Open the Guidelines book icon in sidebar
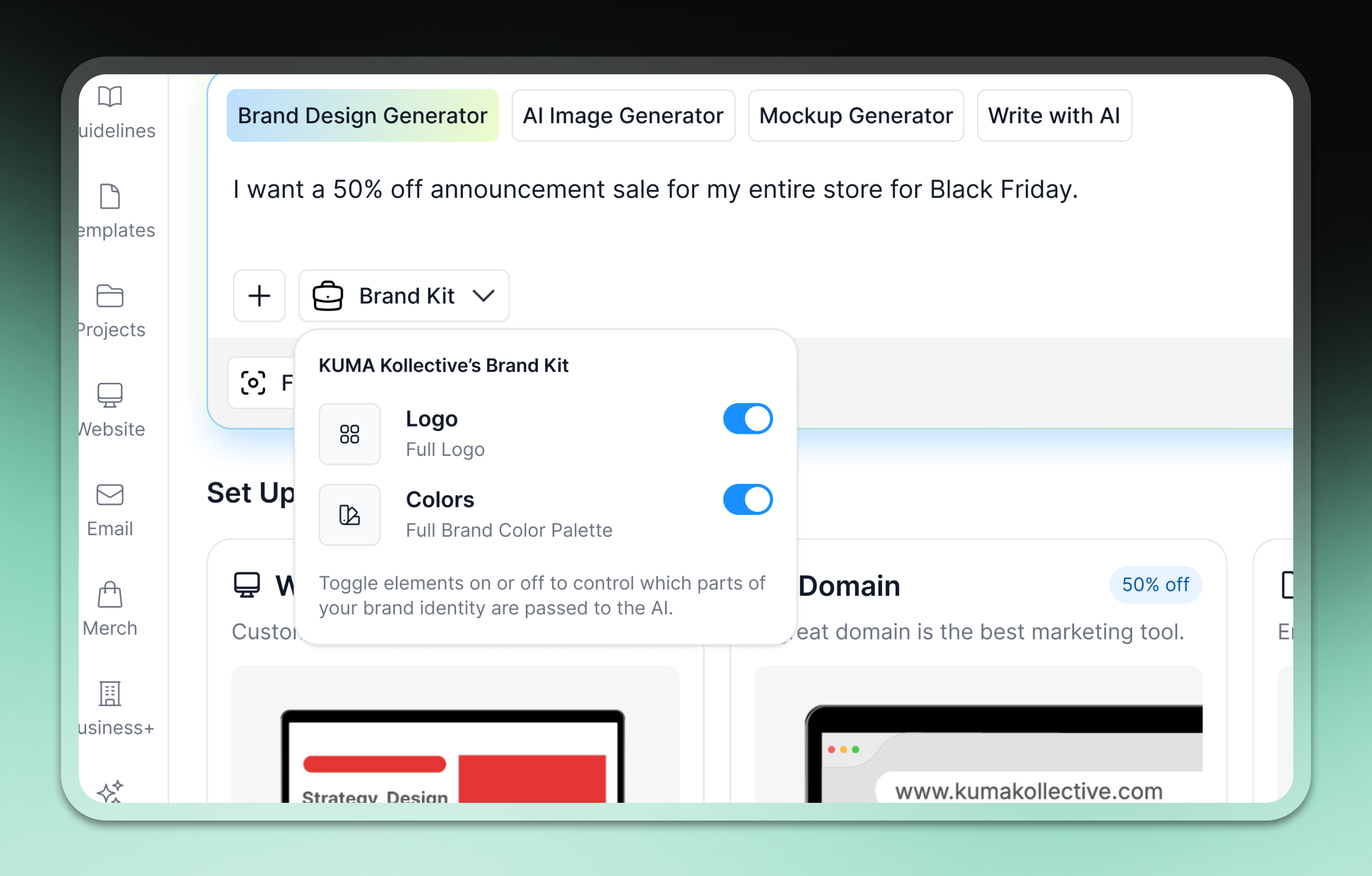Screen dimensions: 1372x876 pos(110,97)
